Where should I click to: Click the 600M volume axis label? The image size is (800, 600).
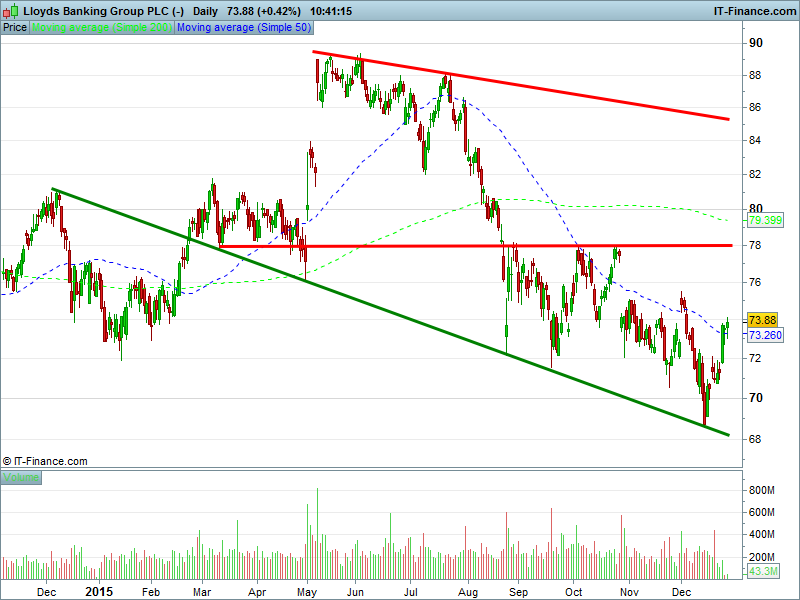762,513
